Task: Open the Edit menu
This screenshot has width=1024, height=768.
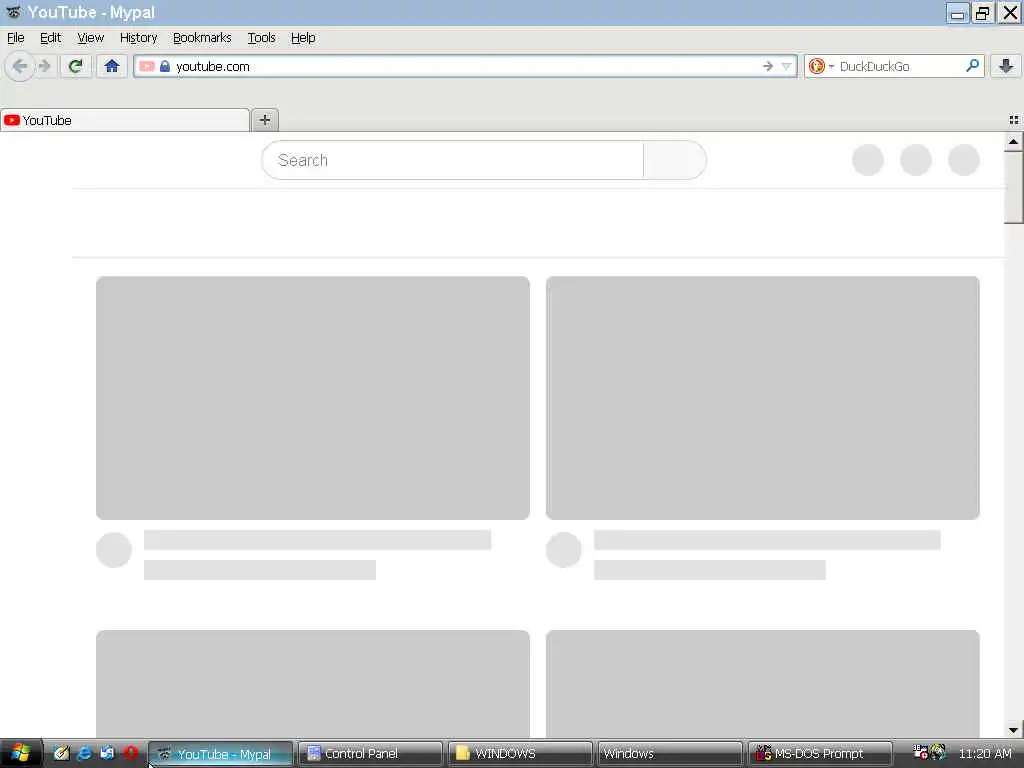Action: 50,38
